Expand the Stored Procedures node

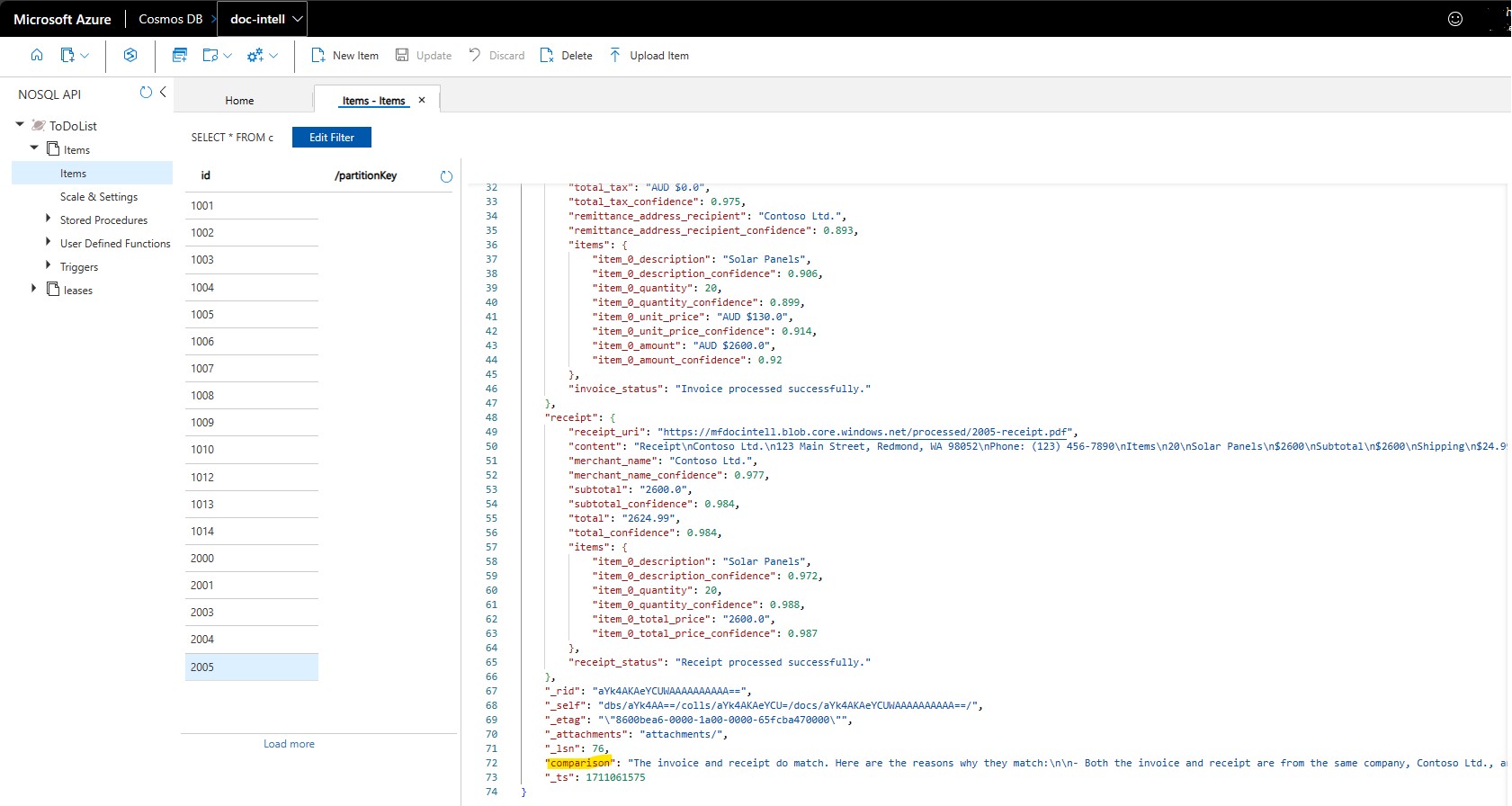[x=48, y=219]
